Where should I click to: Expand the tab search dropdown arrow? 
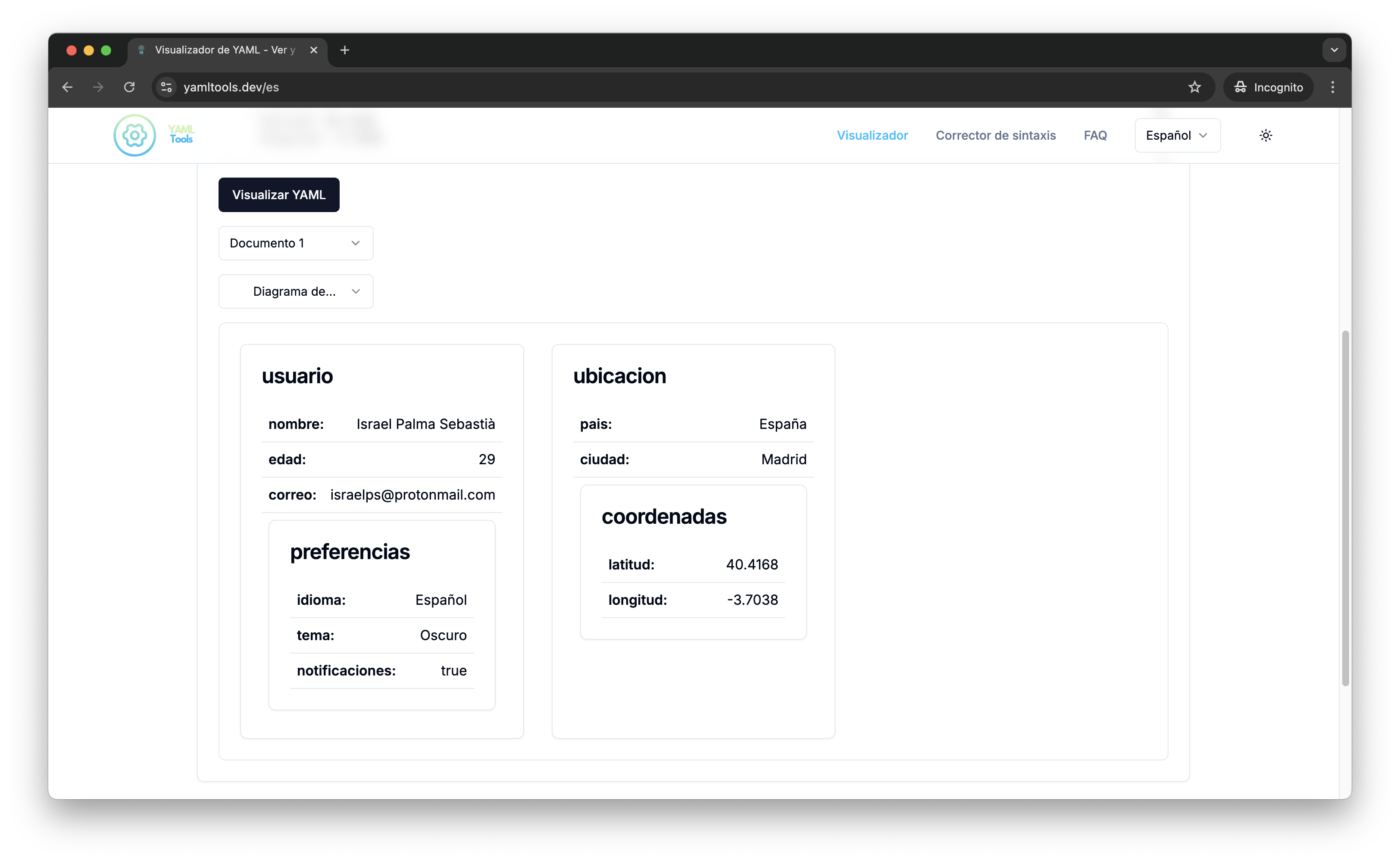point(1334,50)
